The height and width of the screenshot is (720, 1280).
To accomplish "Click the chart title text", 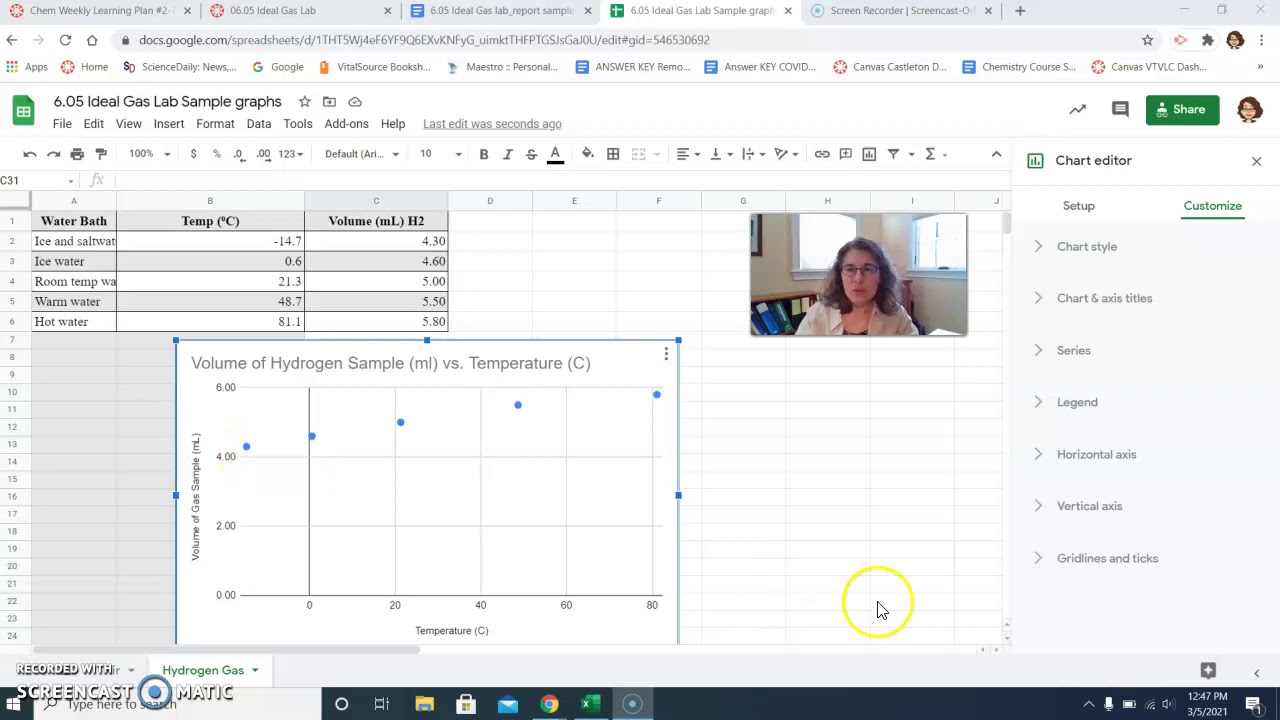I will tap(391, 363).
